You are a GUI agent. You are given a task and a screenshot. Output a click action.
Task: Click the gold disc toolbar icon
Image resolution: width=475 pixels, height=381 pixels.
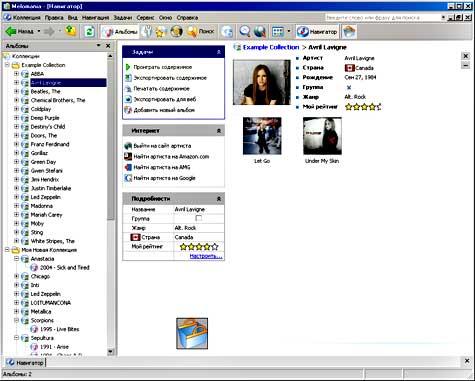176,32
